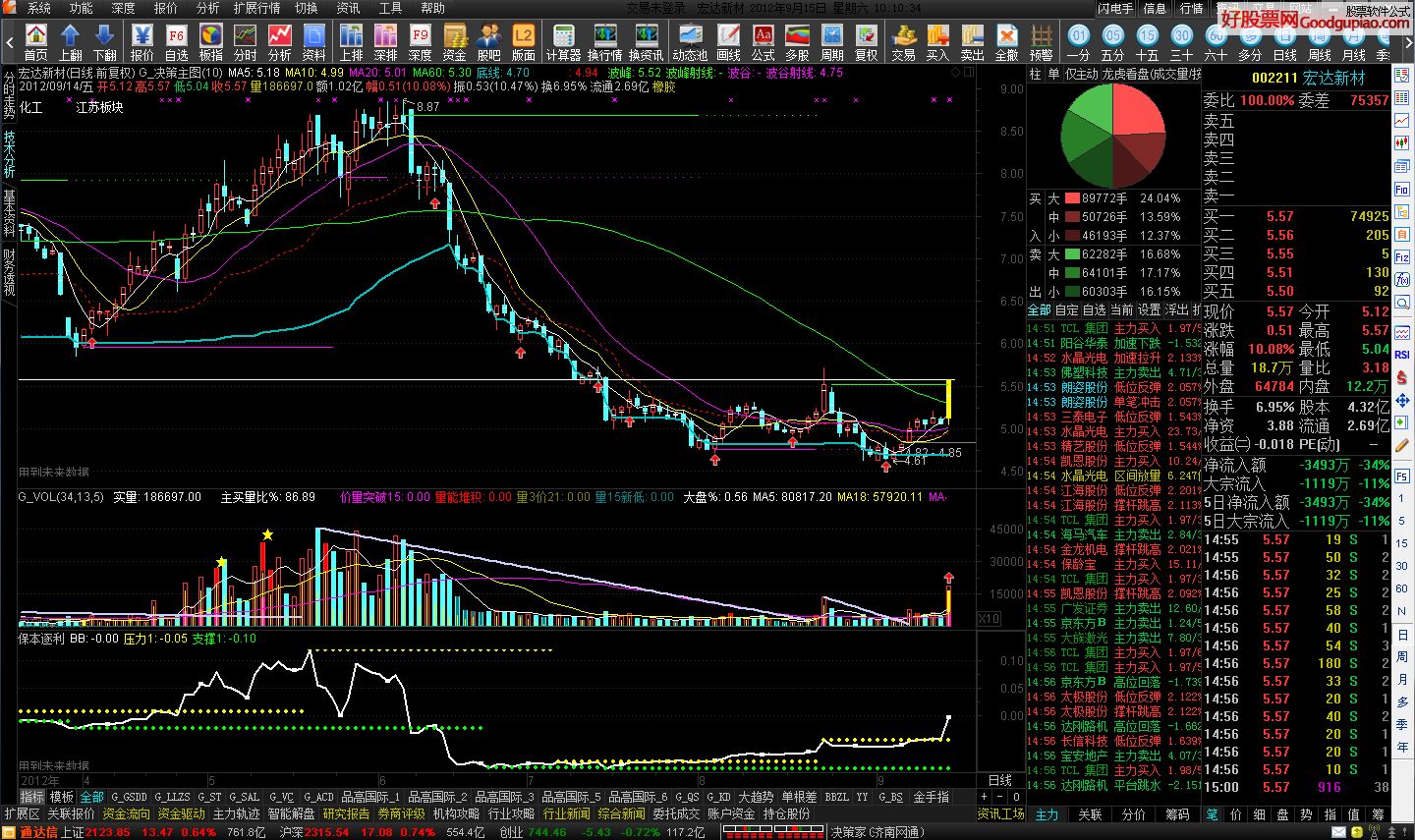This screenshot has width=1415, height=840.
Task: Select the 主力 panel tab
Action: coord(1047,814)
